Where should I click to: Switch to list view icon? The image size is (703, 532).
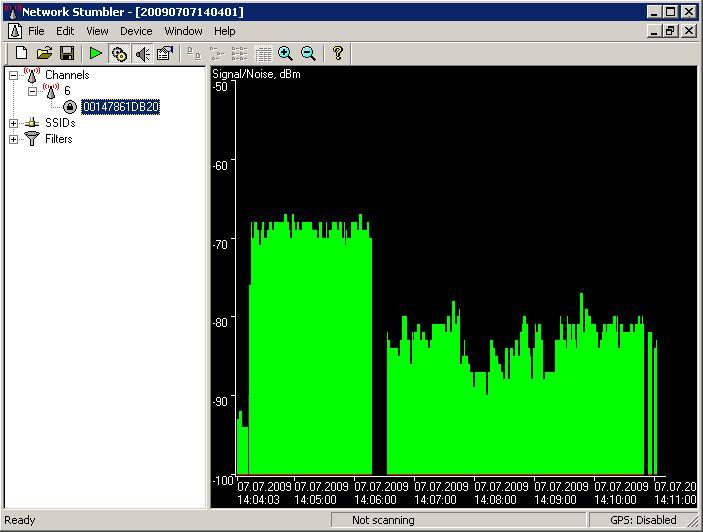pos(239,54)
